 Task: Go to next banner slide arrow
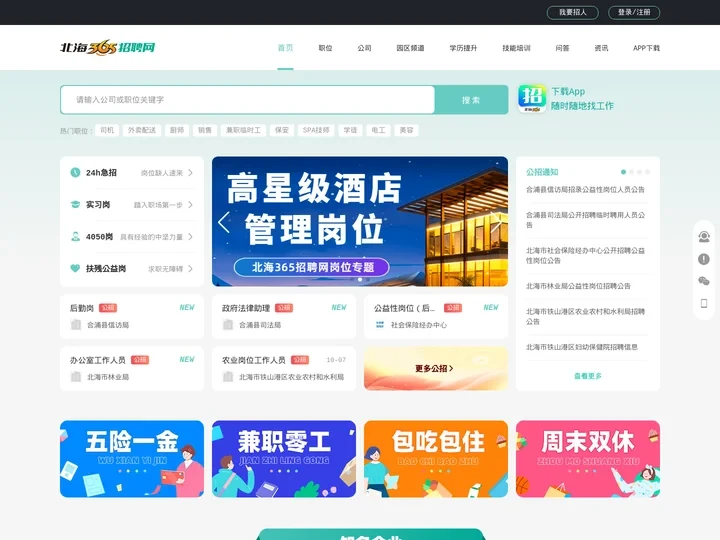(496, 222)
